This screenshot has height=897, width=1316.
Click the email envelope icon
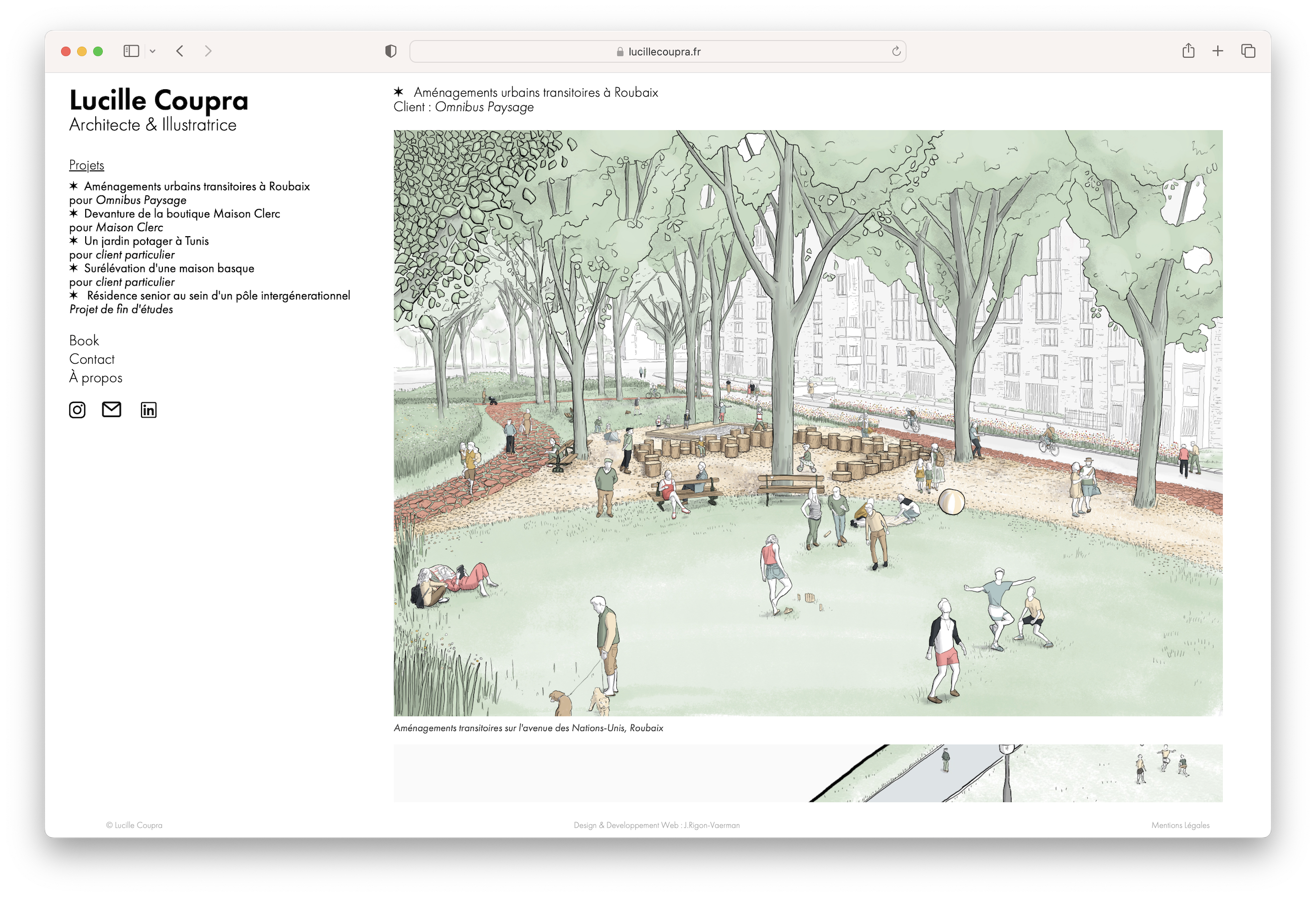[x=112, y=409]
